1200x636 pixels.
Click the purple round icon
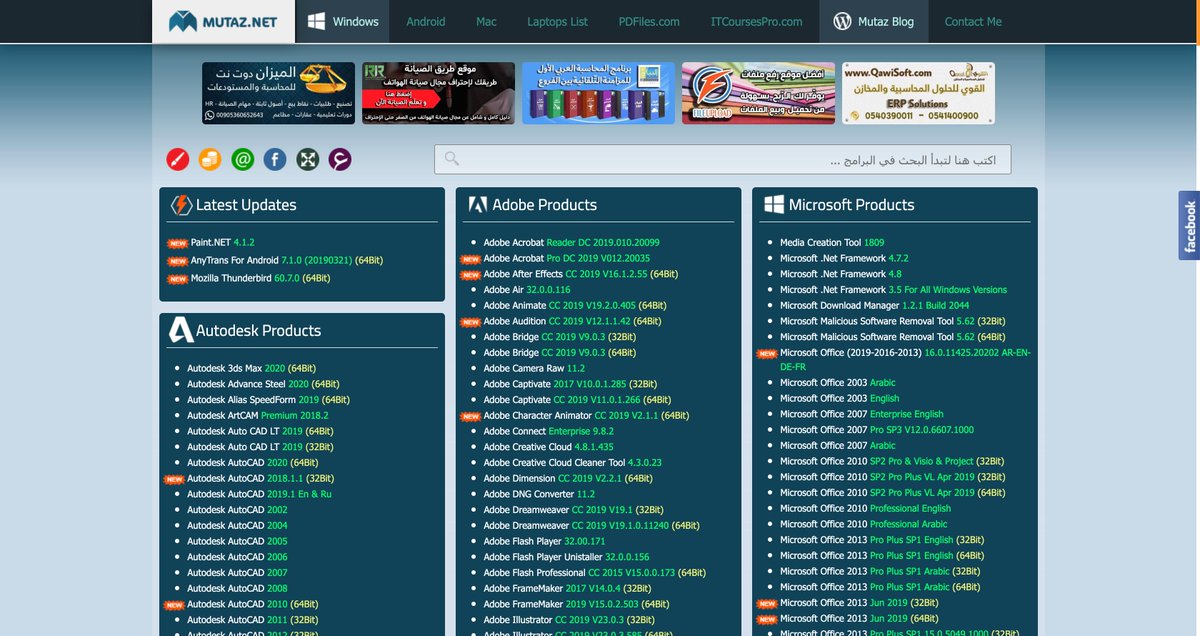click(340, 159)
